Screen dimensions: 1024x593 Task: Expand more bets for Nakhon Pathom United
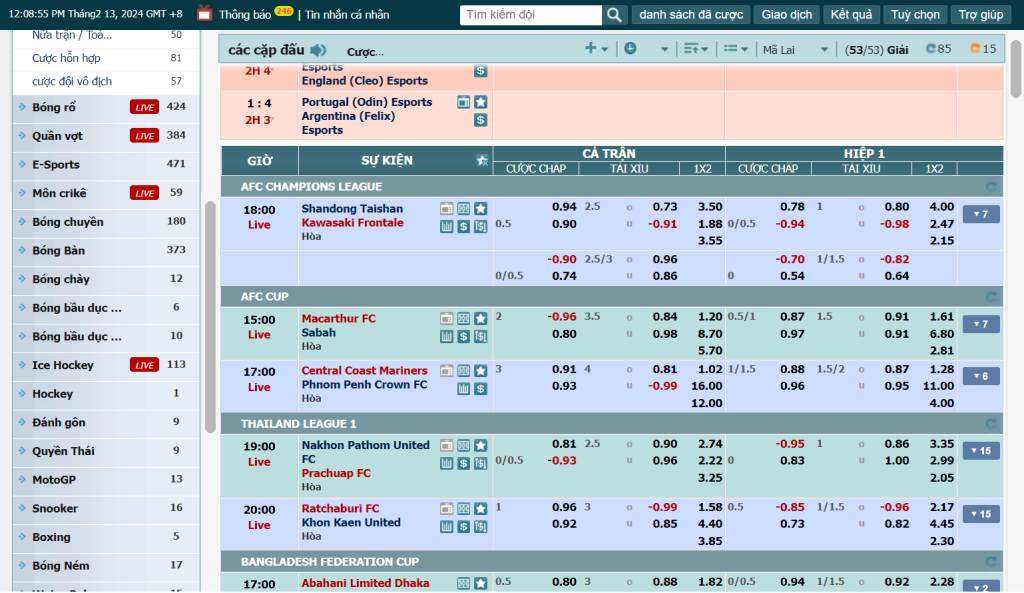[980, 451]
